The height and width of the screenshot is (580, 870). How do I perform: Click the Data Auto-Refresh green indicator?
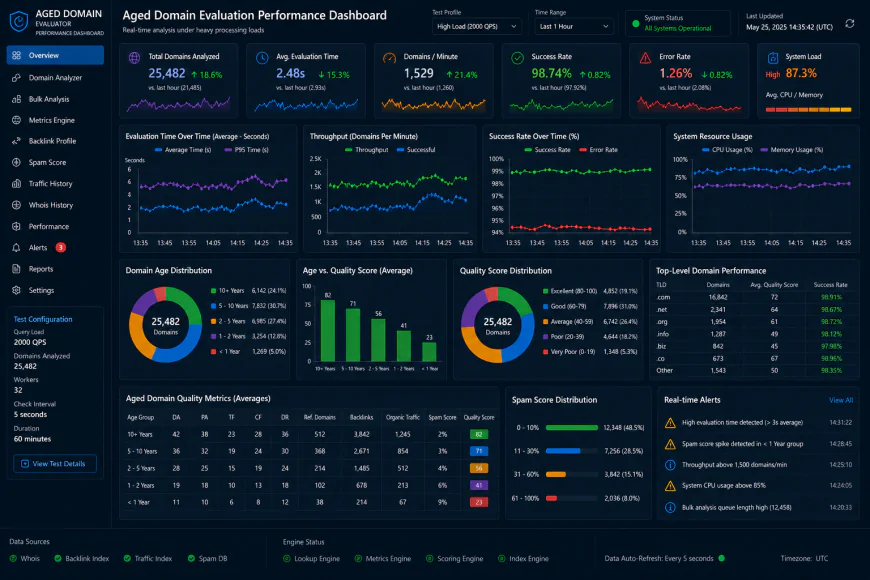[721, 558]
